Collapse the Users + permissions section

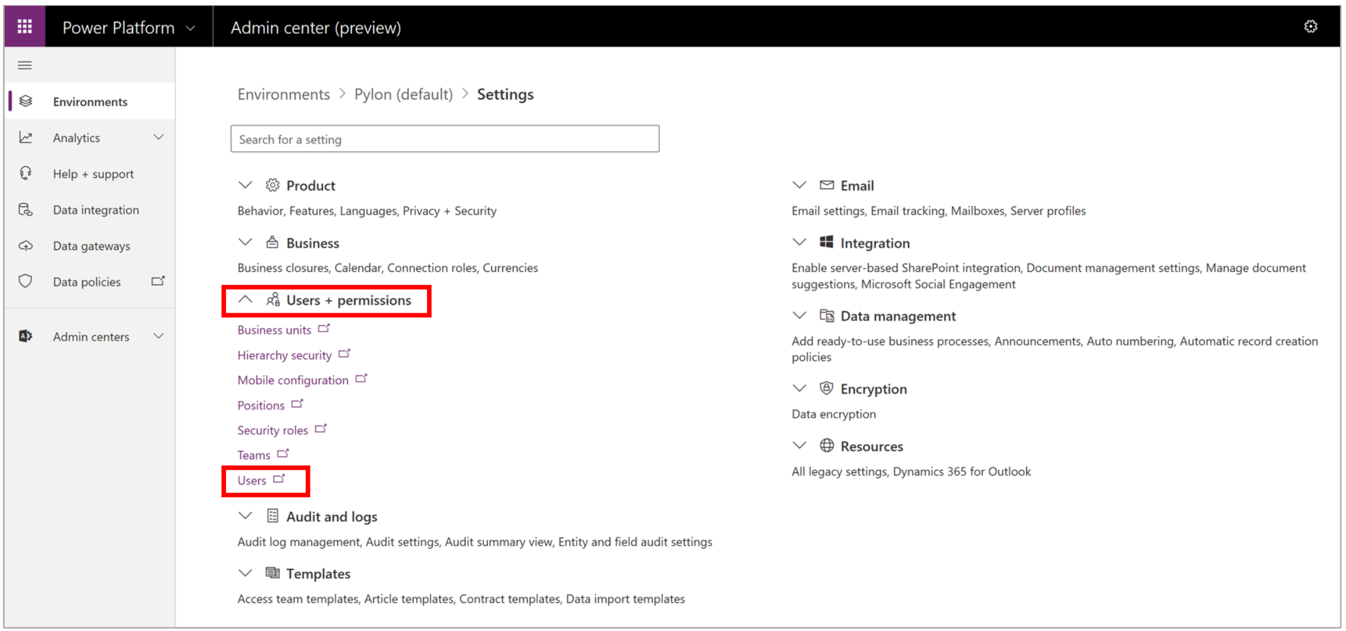(245, 300)
